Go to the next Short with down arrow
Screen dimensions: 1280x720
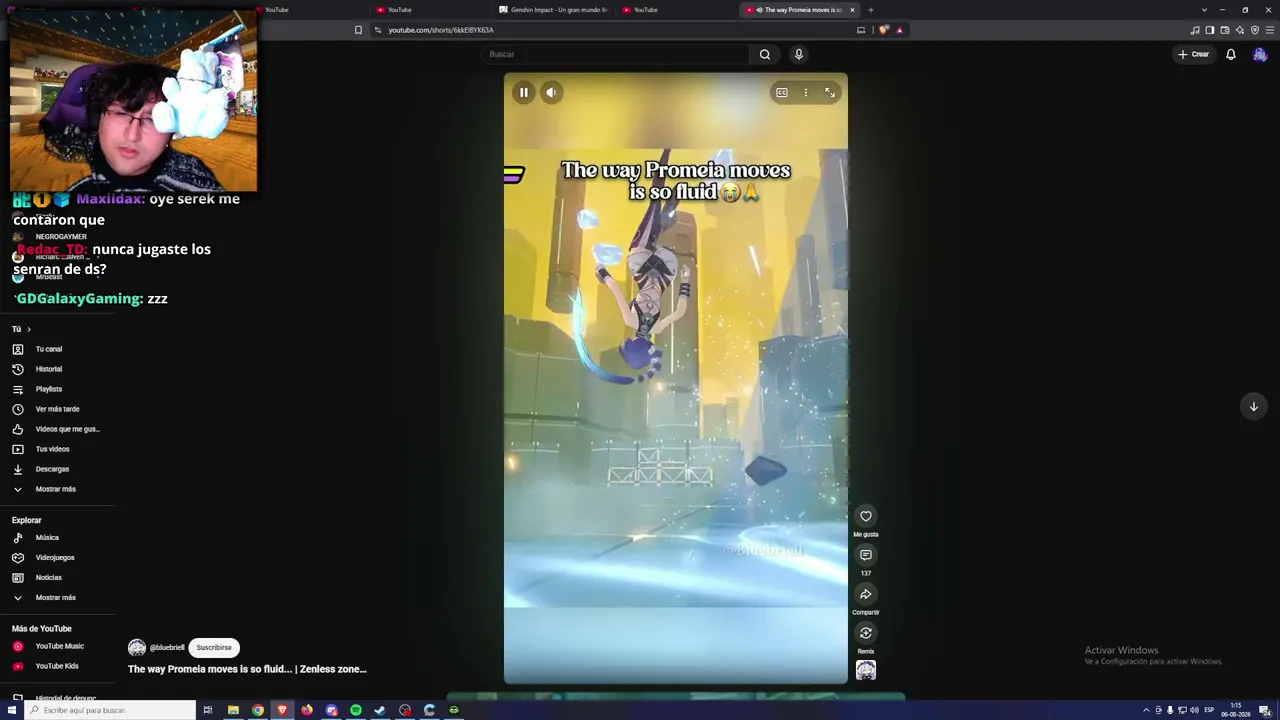click(1253, 406)
